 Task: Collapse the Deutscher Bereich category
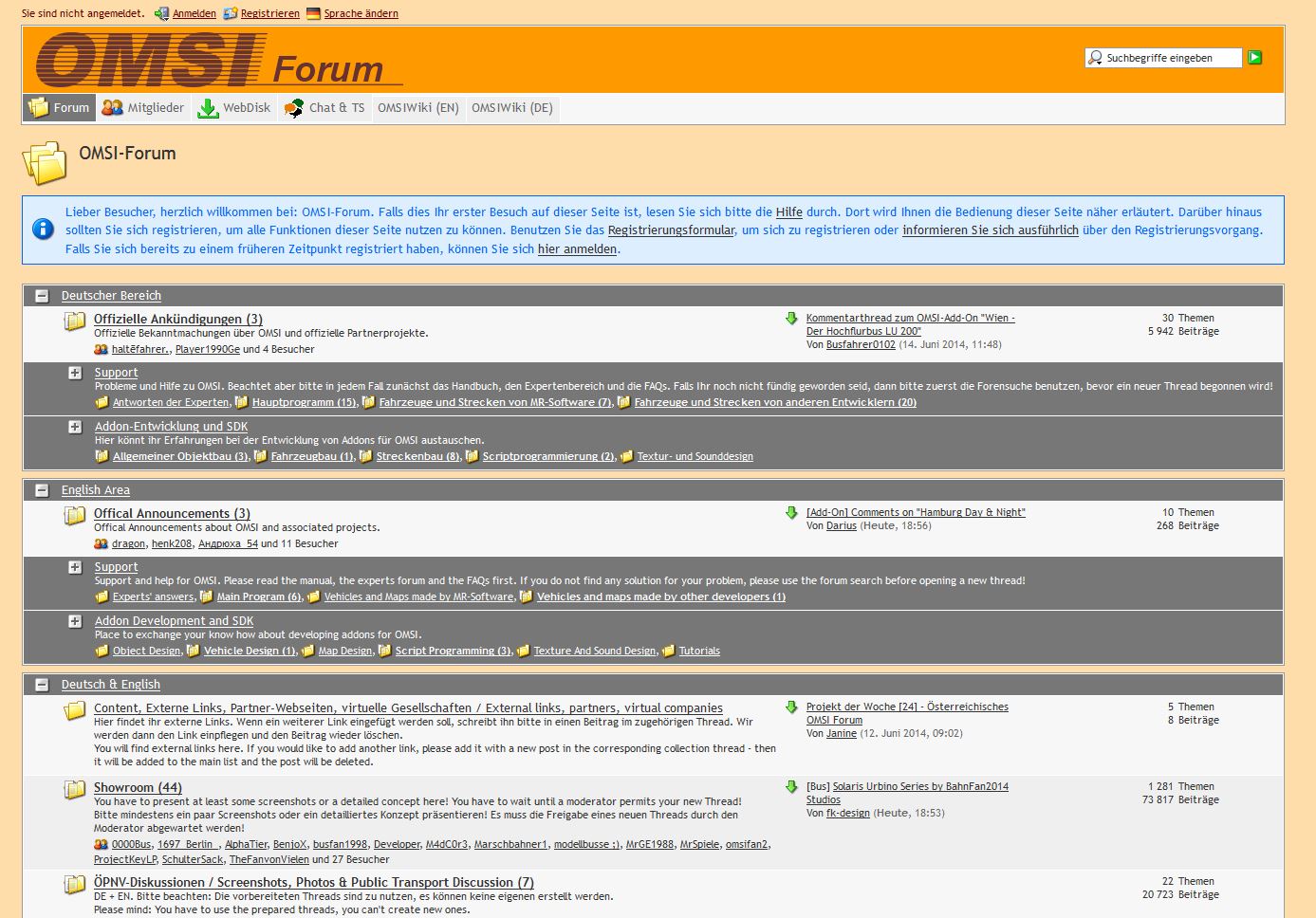[x=42, y=296]
